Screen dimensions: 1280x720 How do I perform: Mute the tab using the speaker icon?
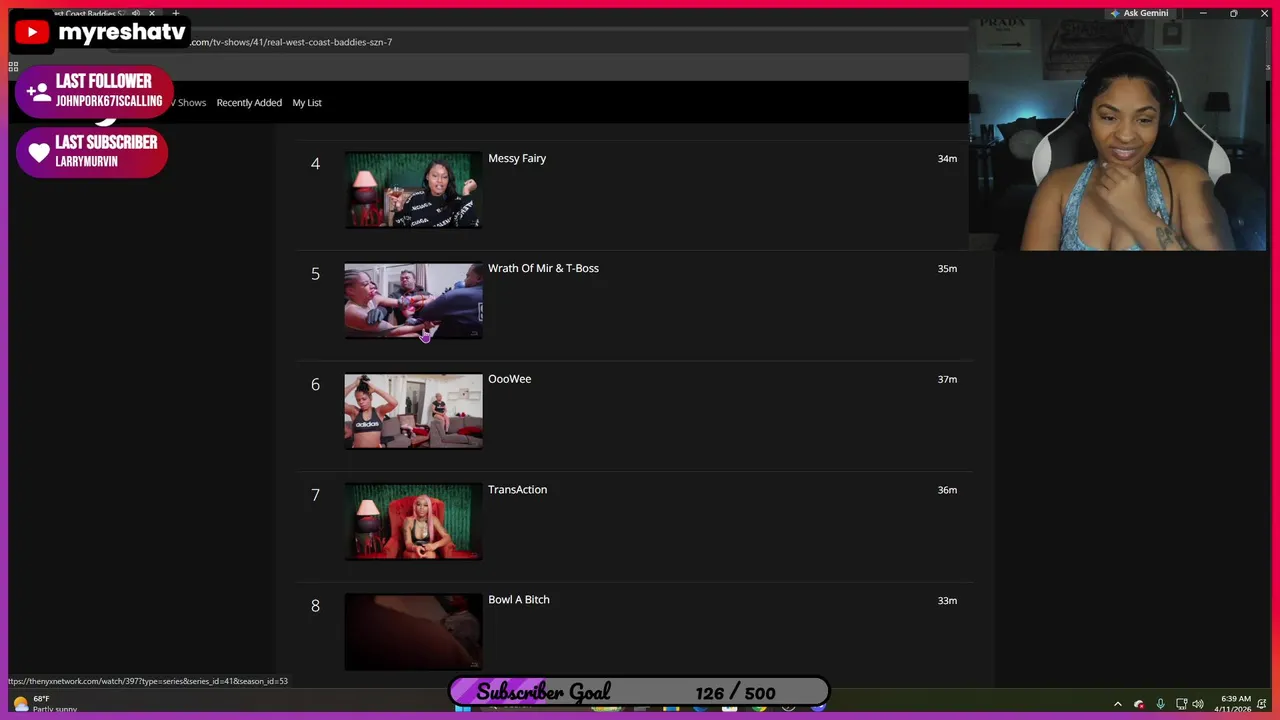point(137,14)
